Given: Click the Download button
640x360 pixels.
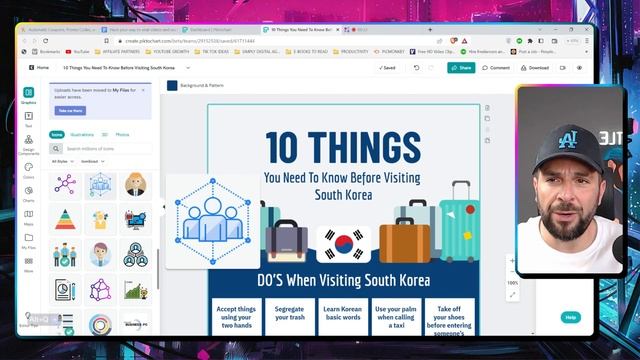Looking at the screenshot, I should tap(535, 68).
